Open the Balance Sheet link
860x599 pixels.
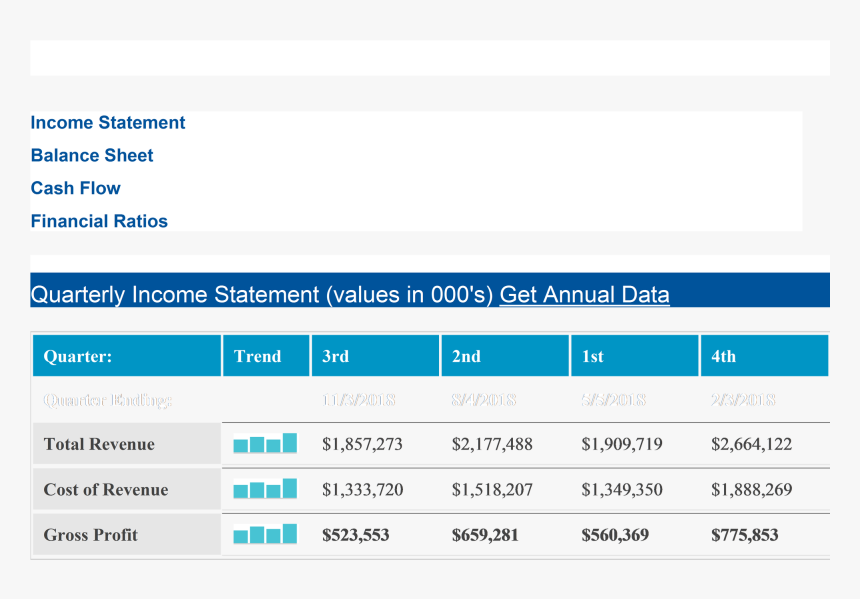click(x=92, y=156)
